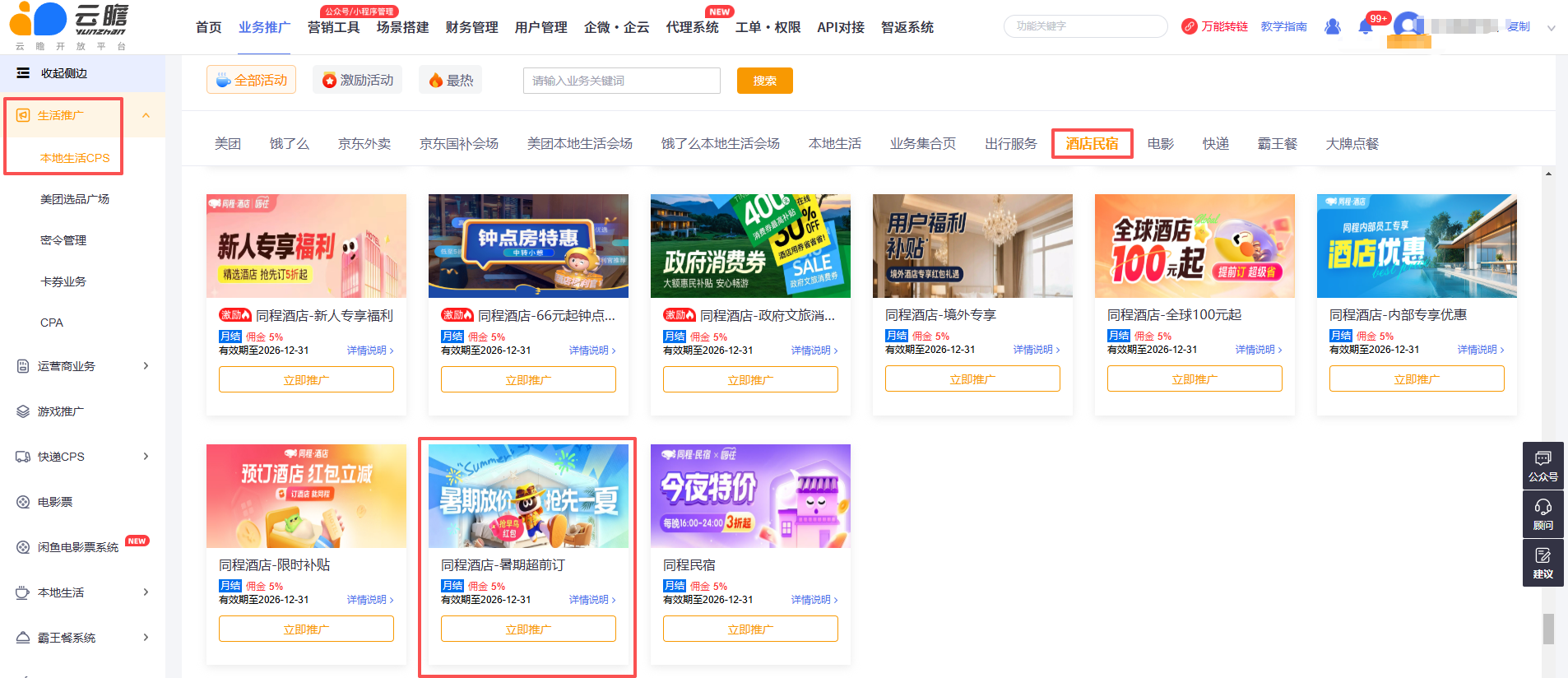Viewport: 1568px width, 678px height.
Task: Select 密令管理 in the sidebar
Action: (x=63, y=240)
